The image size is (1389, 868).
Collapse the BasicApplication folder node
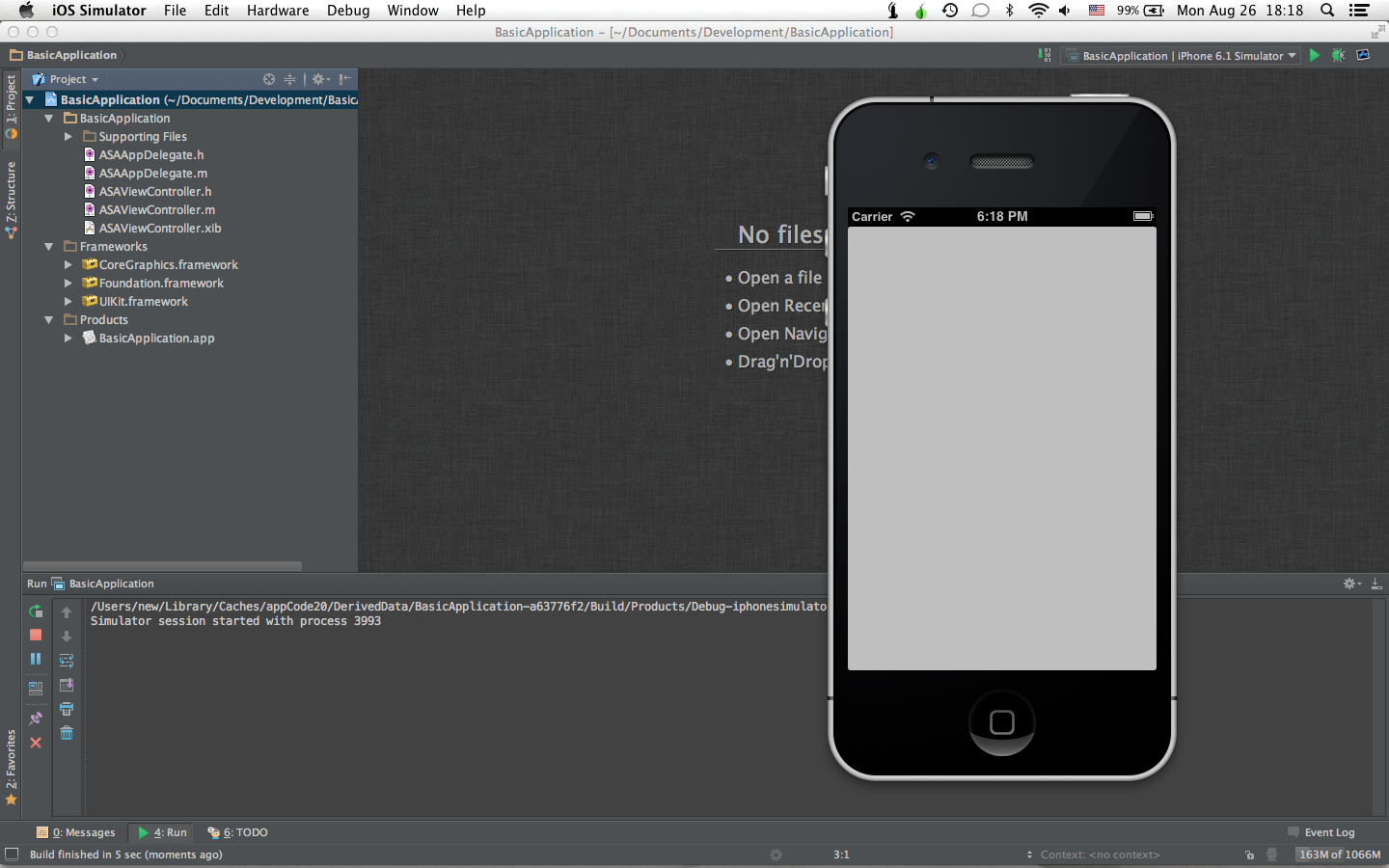(49, 119)
